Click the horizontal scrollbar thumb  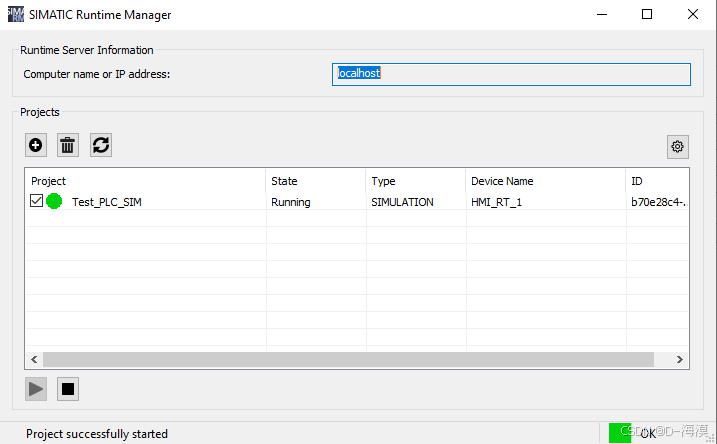point(348,359)
